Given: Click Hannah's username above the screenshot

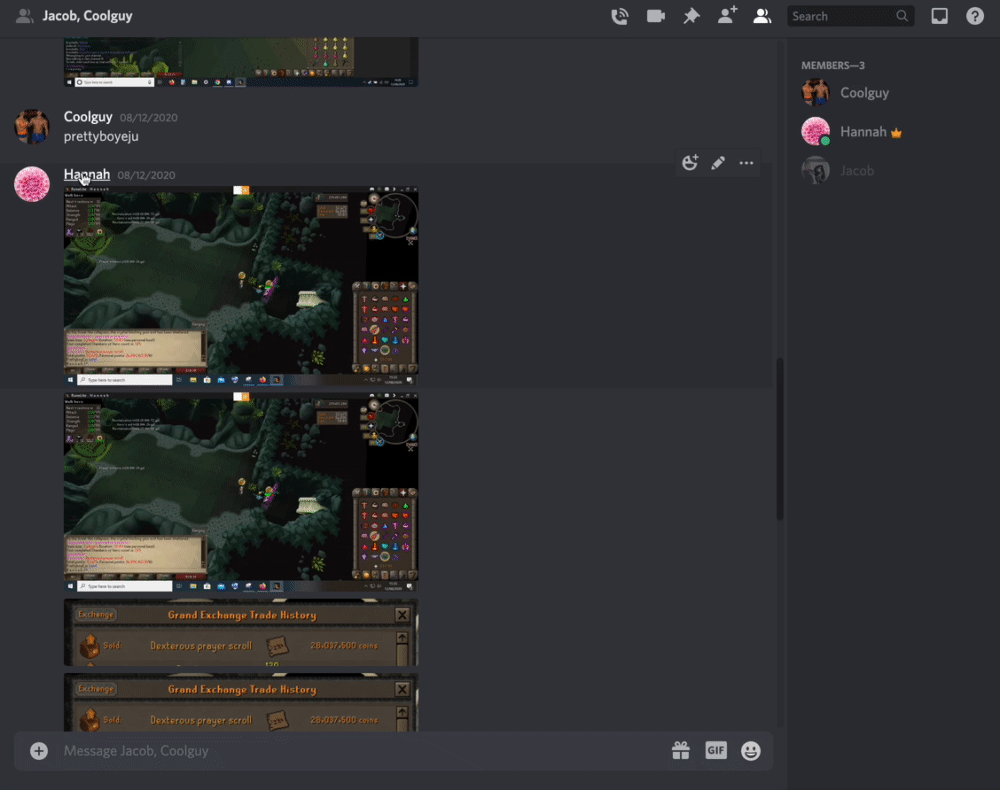Looking at the screenshot, I should [87, 175].
